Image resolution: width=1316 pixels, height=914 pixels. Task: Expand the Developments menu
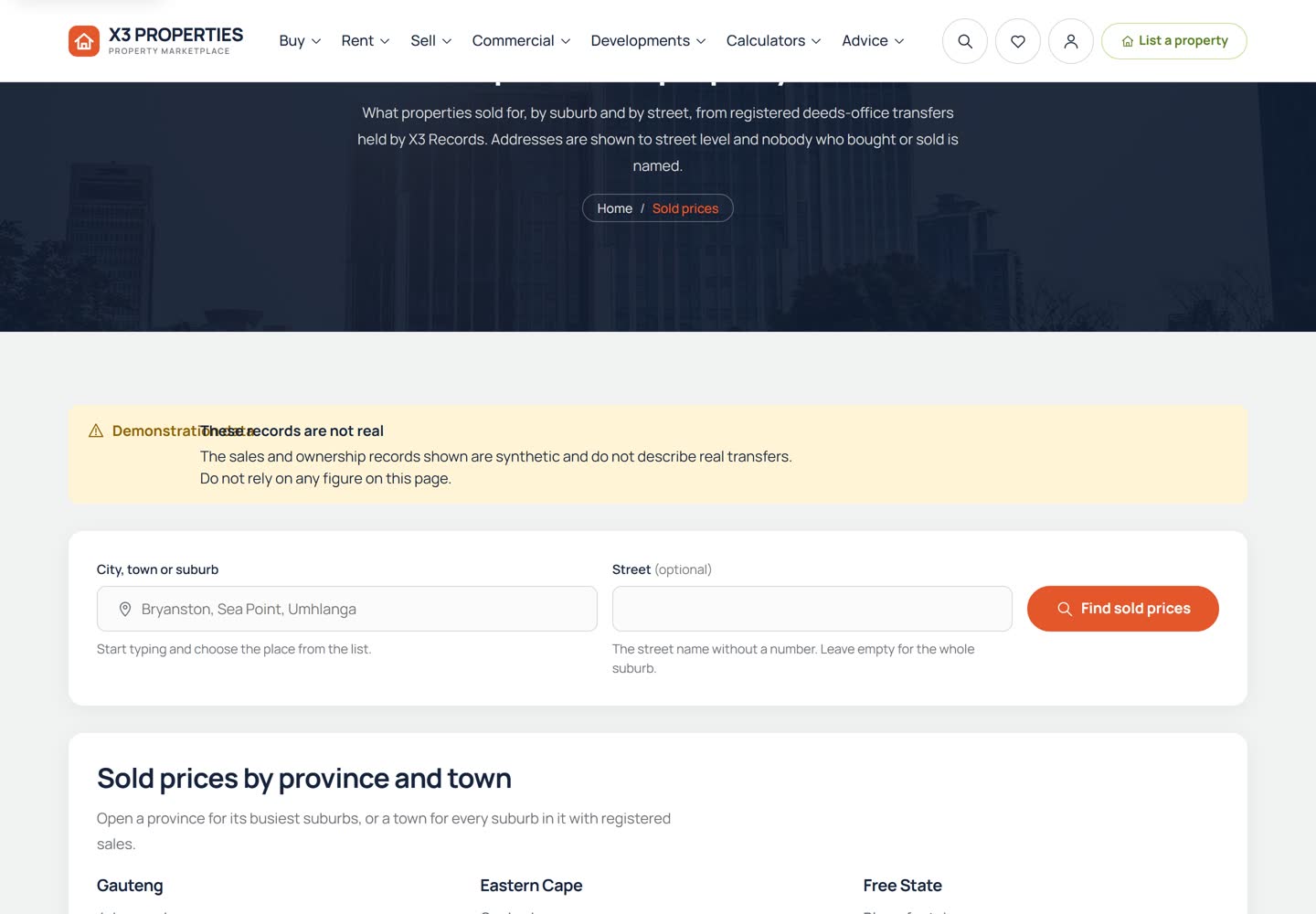(x=649, y=41)
